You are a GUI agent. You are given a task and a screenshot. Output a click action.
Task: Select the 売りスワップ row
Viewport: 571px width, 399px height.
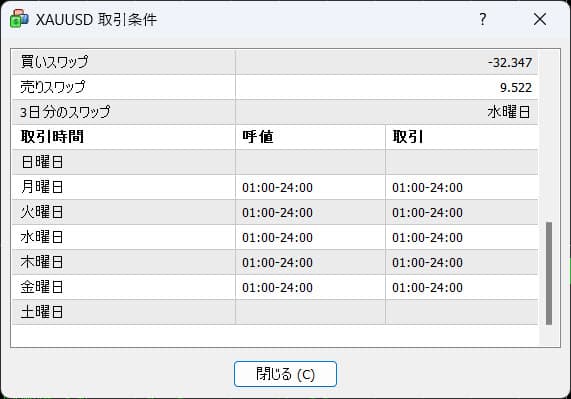point(275,87)
